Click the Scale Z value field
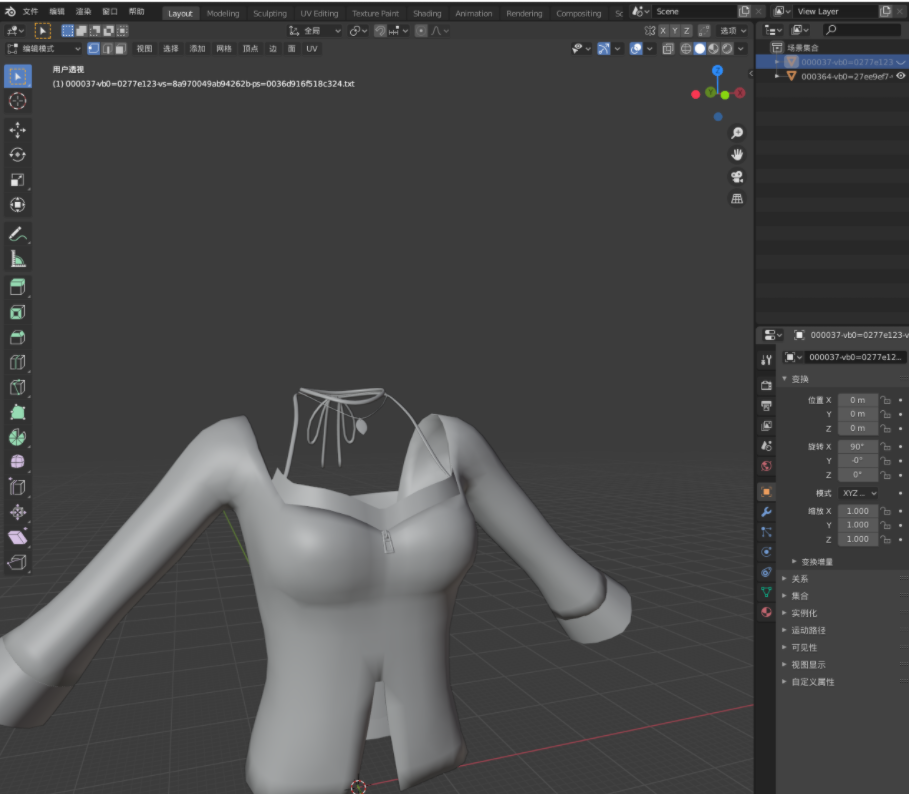This screenshot has height=794, width=909. point(858,539)
